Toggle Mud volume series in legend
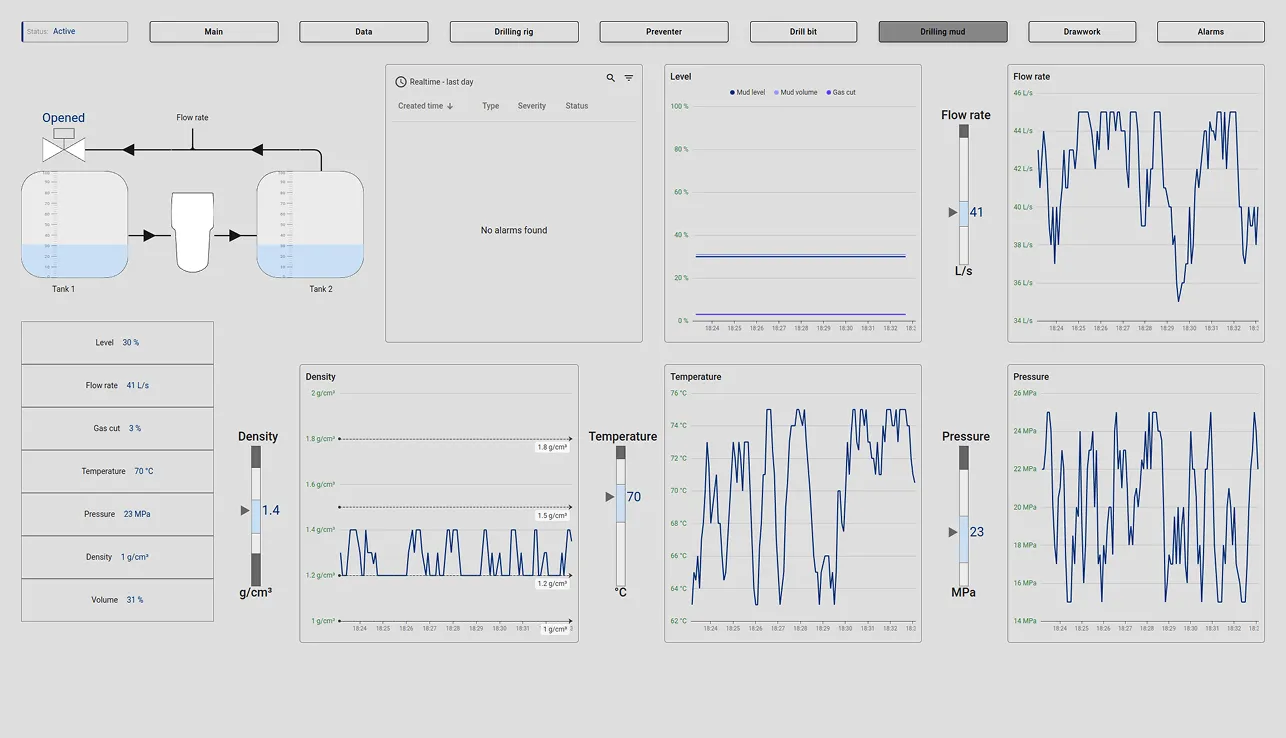 [x=797, y=92]
